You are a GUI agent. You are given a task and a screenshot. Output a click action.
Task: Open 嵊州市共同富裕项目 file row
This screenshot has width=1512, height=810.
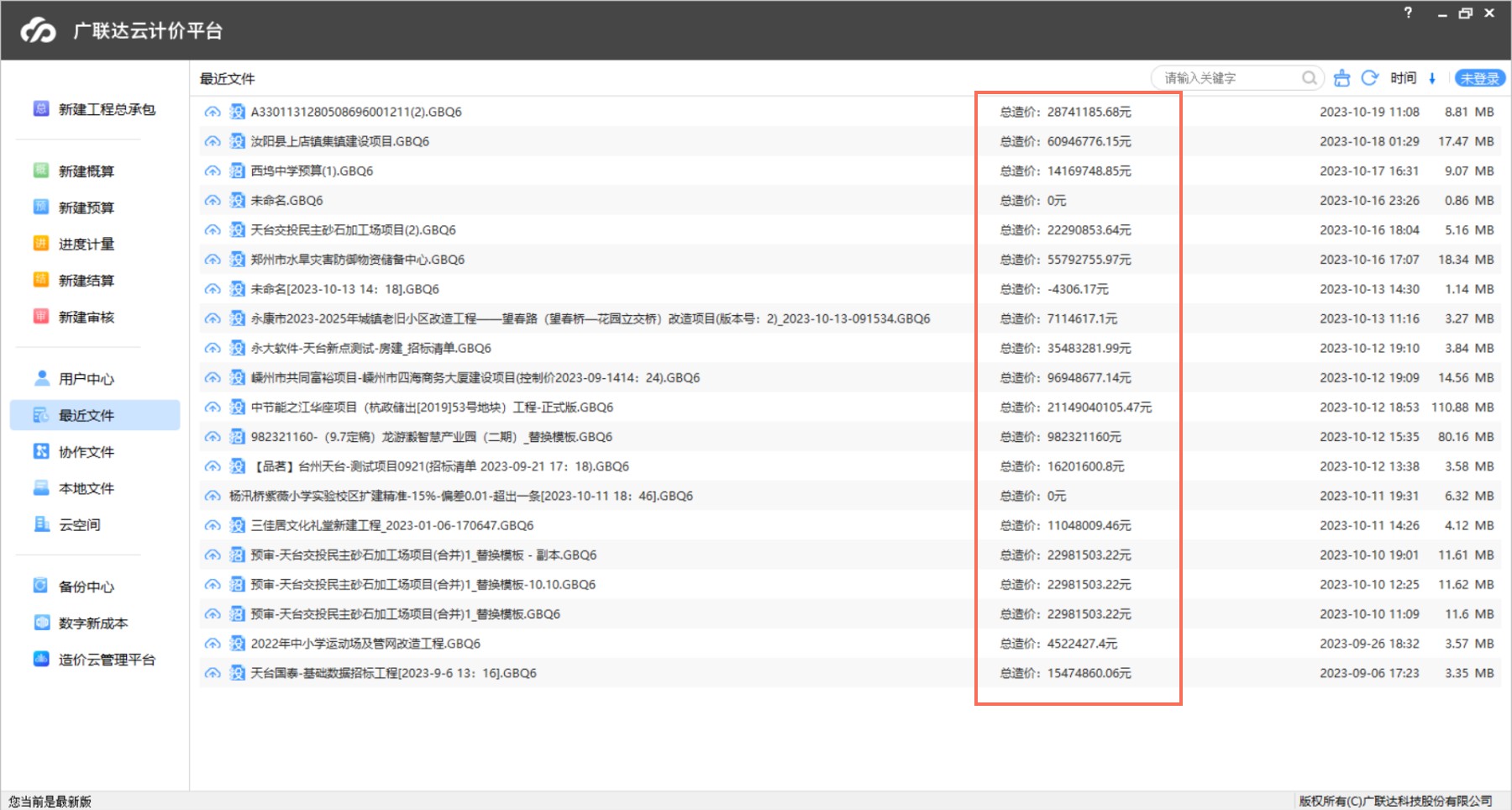(x=475, y=378)
